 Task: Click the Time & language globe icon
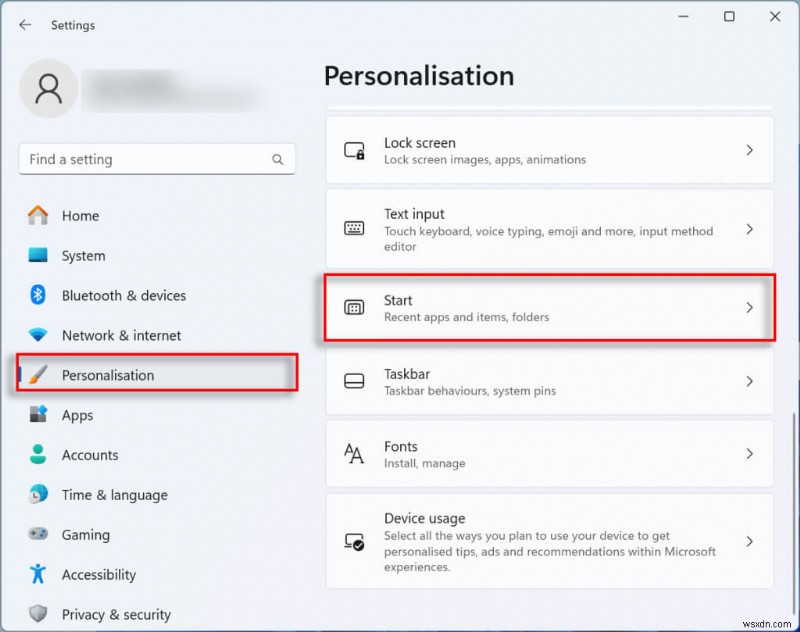coord(38,494)
